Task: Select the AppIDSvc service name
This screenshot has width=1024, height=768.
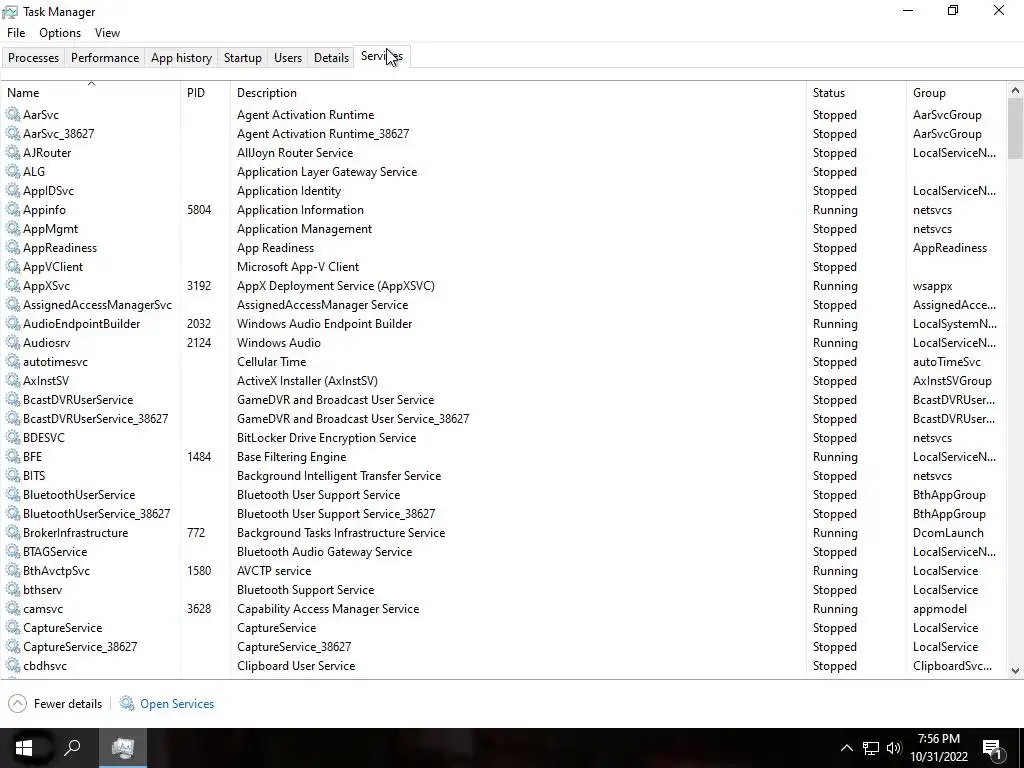Action: tap(48, 191)
